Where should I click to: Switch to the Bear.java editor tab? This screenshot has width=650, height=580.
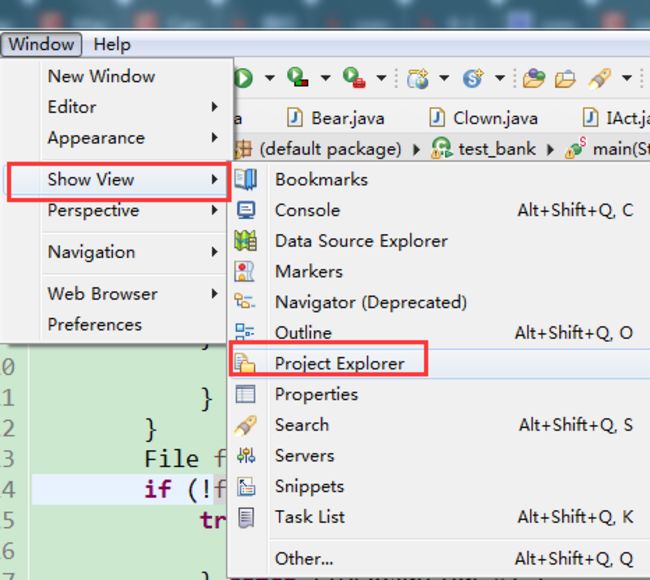click(x=336, y=118)
